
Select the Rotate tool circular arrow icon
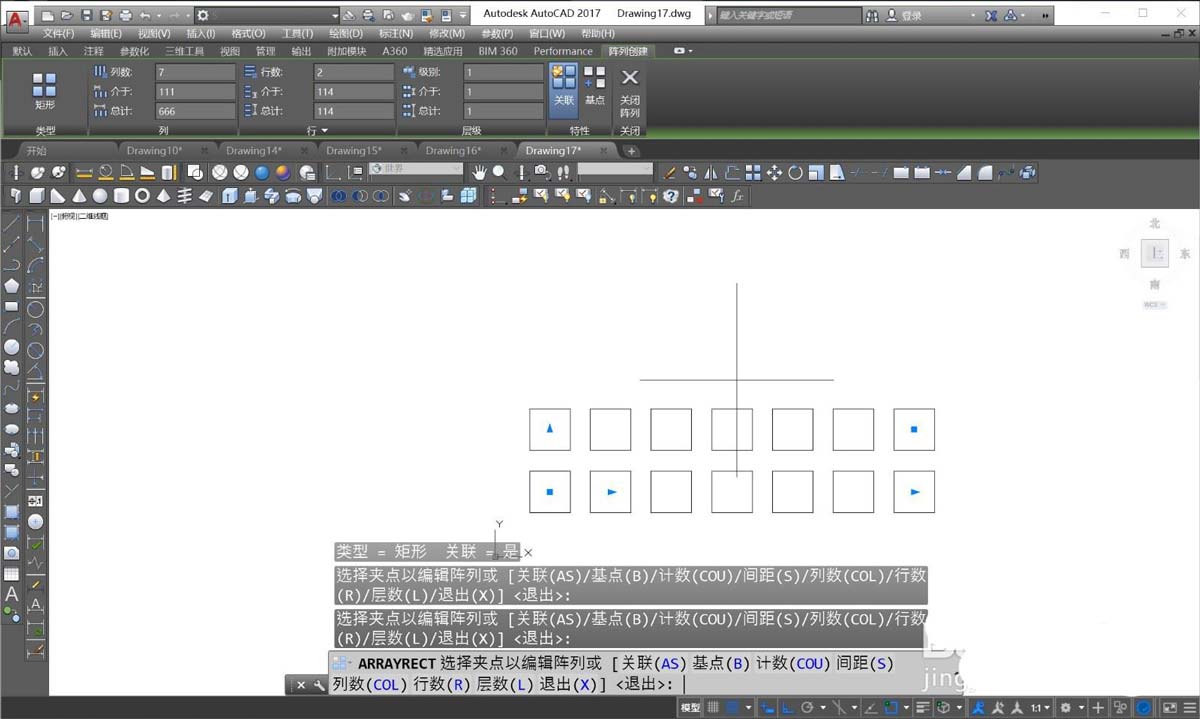point(795,172)
